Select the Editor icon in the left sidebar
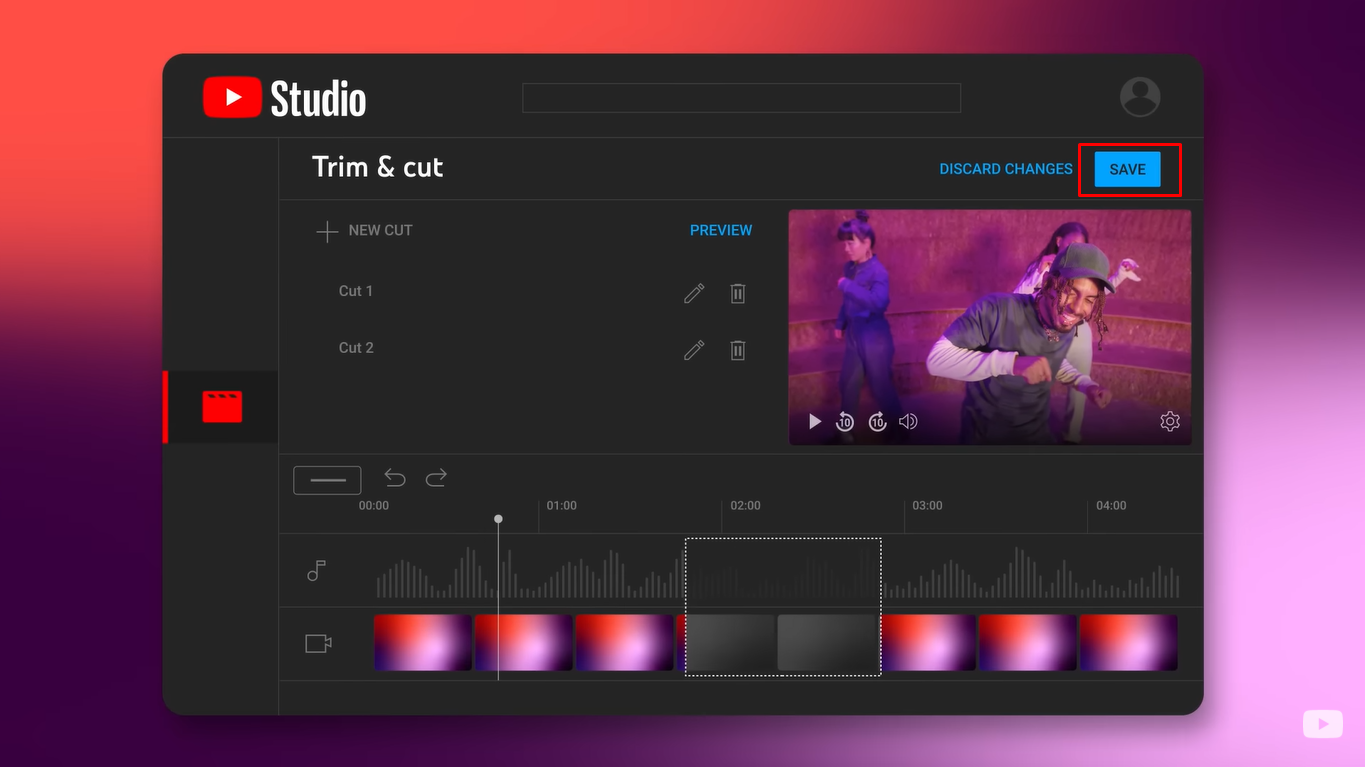The height and width of the screenshot is (767, 1365). (x=220, y=406)
